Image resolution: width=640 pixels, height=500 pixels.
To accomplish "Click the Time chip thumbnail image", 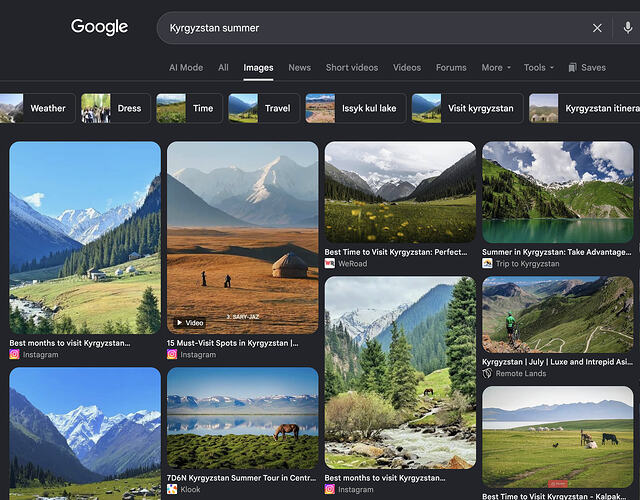I will [171, 108].
